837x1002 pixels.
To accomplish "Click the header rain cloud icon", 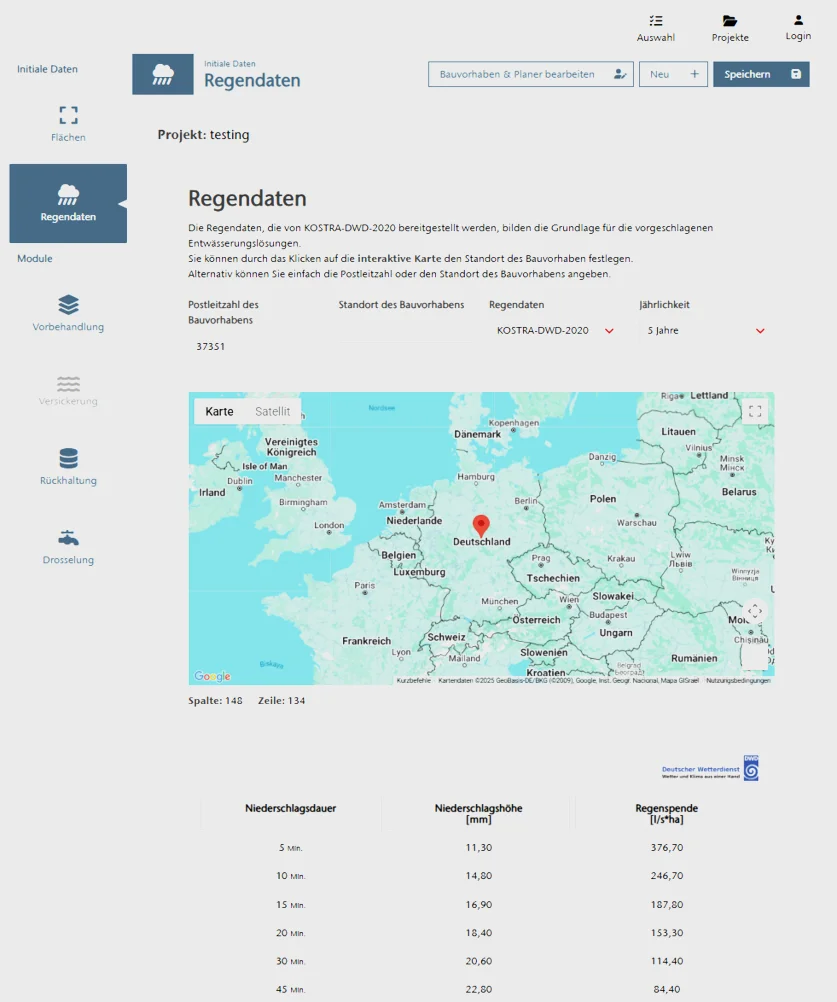I will (163, 74).
